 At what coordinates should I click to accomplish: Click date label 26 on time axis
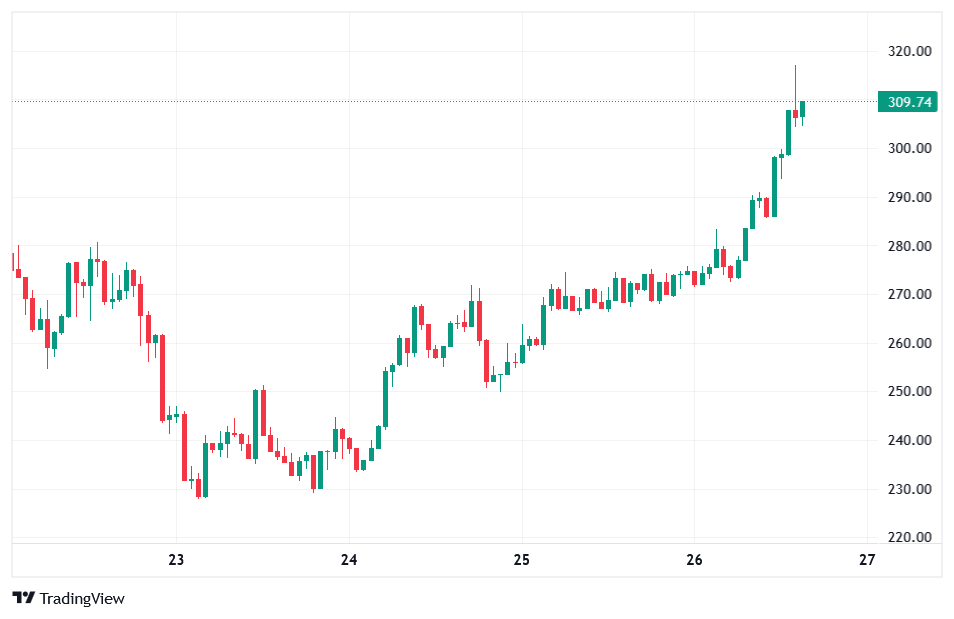pyautogui.click(x=695, y=560)
